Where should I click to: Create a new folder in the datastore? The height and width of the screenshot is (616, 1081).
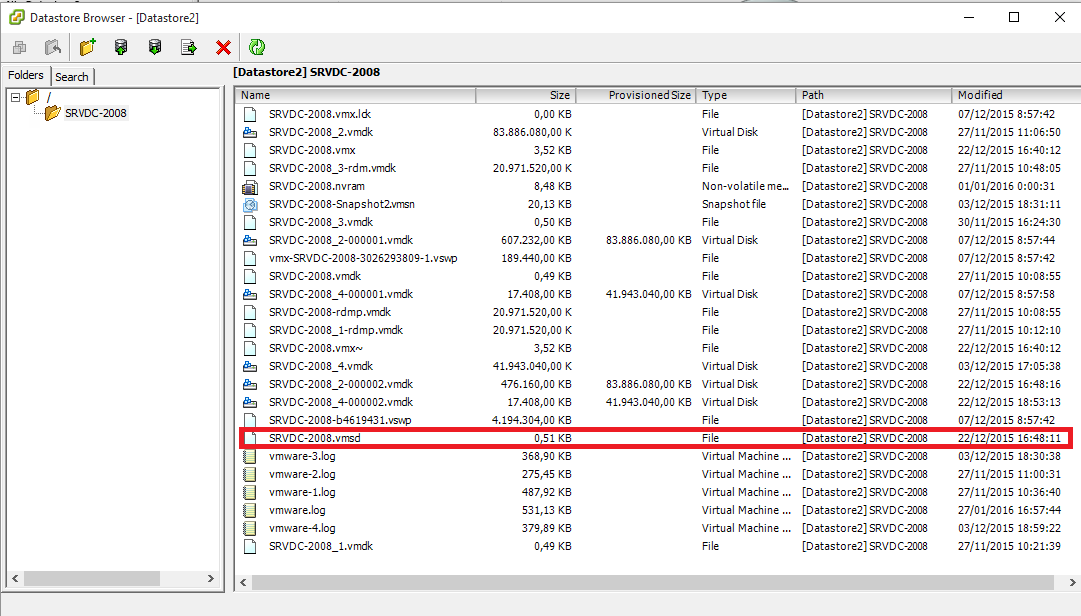pyautogui.click(x=85, y=46)
